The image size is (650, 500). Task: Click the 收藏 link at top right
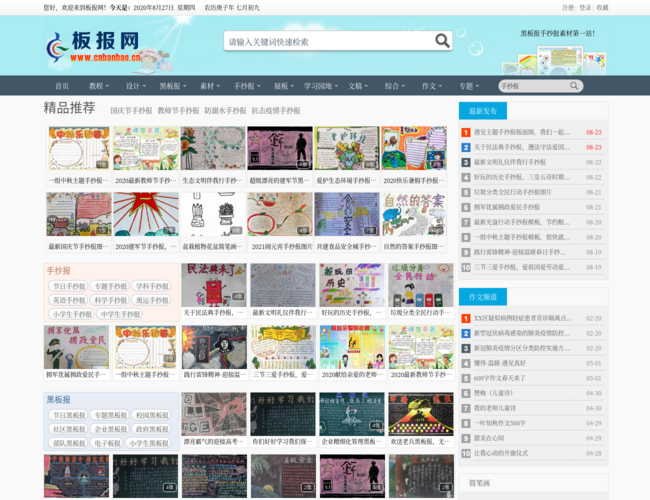click(x=602, y=7)
